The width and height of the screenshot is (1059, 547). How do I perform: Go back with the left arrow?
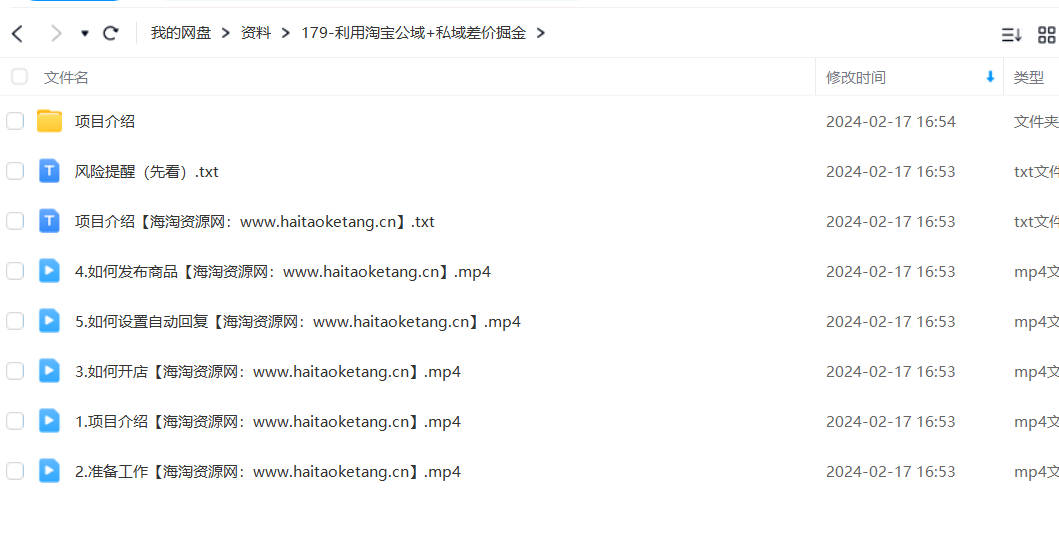point(18,33)
